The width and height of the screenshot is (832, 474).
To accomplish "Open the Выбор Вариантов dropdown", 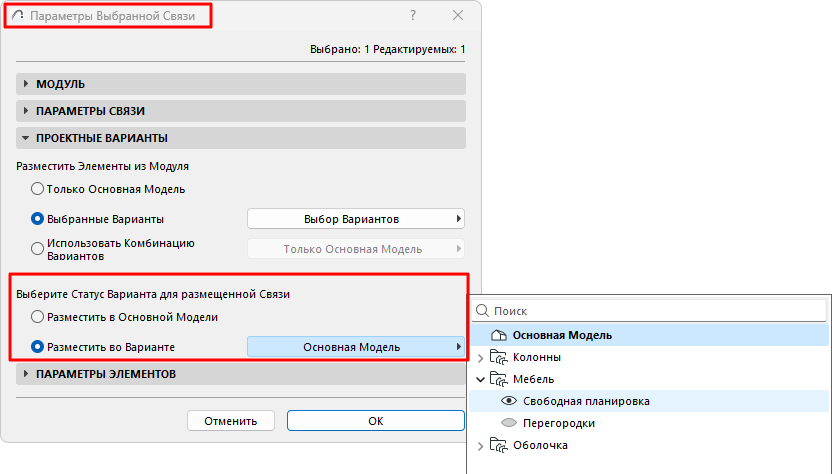I will (x=355, y=218).
